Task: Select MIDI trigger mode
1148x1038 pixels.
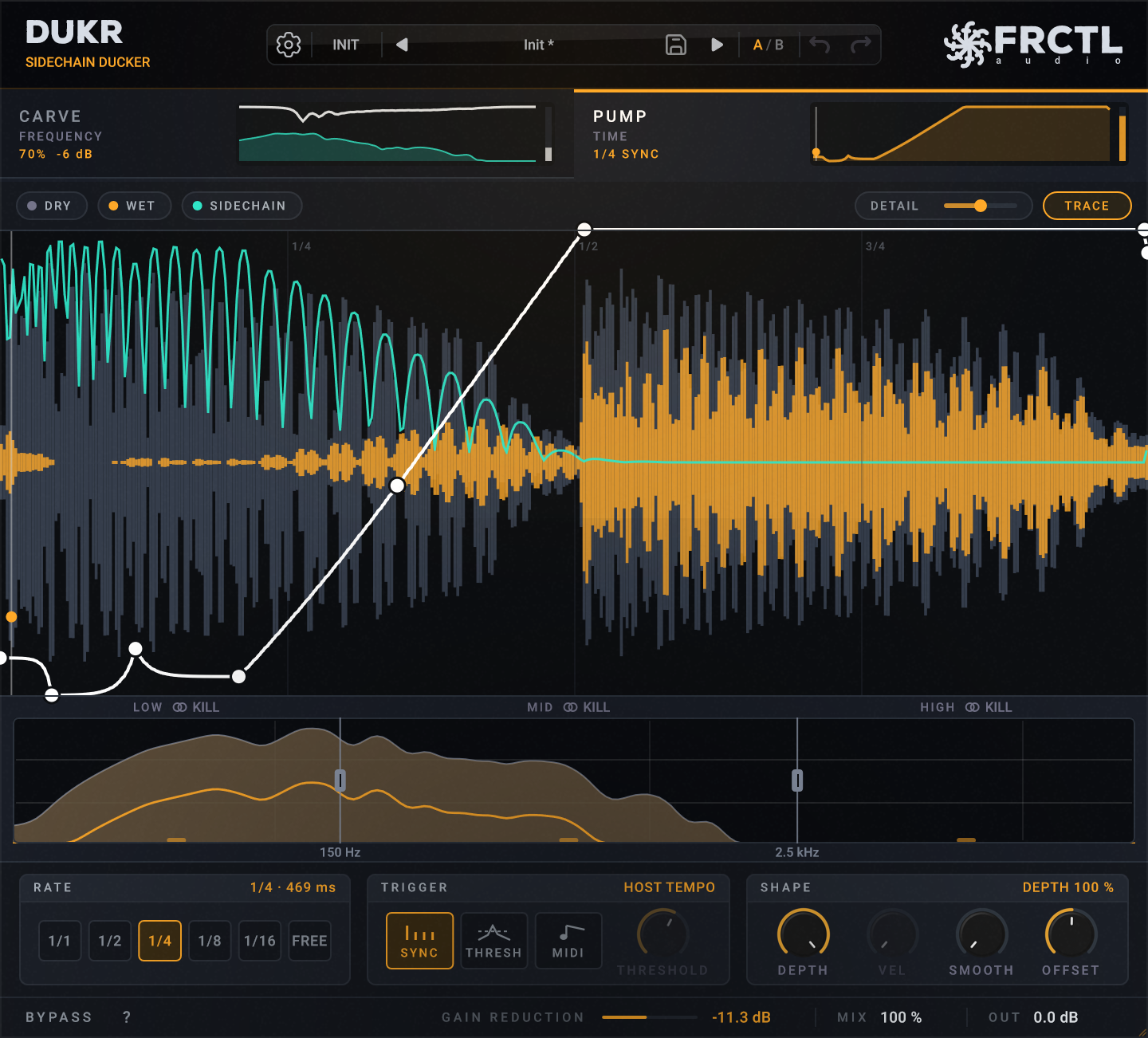Action: point(568,941)
